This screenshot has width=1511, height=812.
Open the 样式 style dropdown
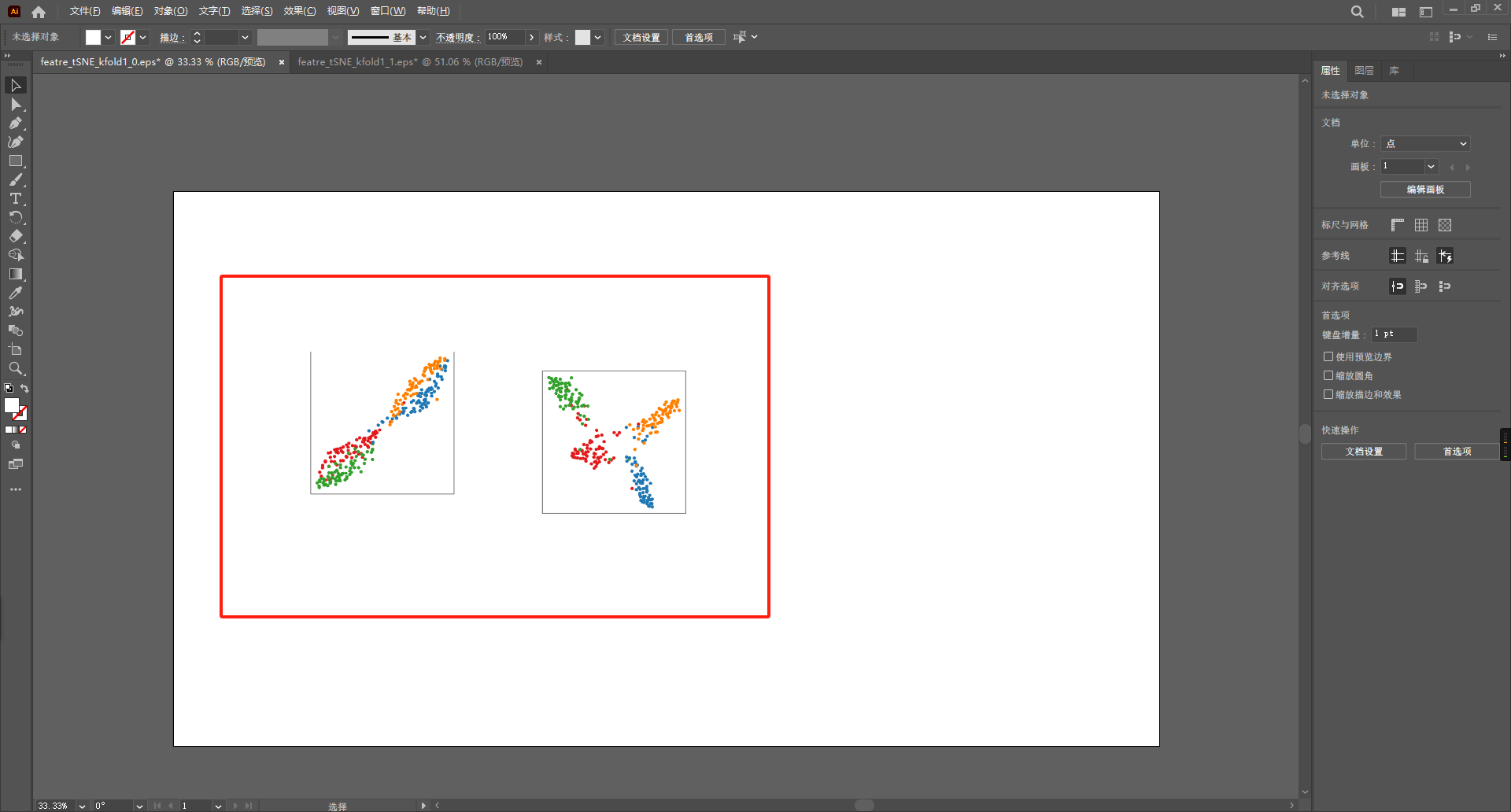click(598, 37)
